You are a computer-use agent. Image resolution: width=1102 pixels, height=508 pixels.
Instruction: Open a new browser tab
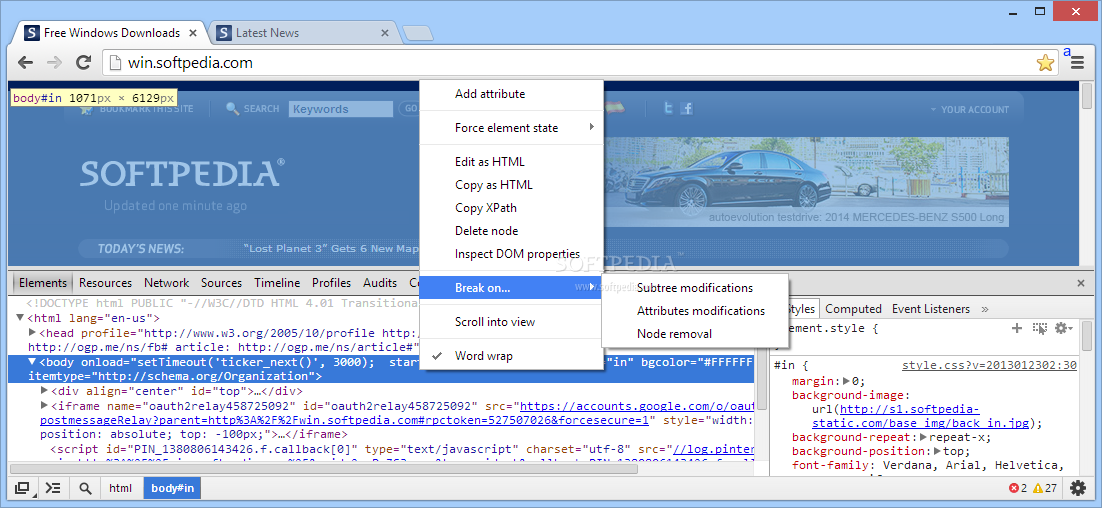418,33
